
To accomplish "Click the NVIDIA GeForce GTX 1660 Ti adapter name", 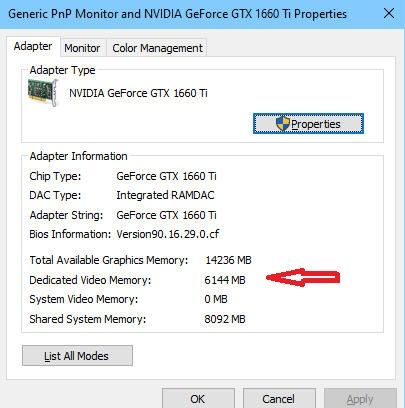I will (x=138, y=93).
